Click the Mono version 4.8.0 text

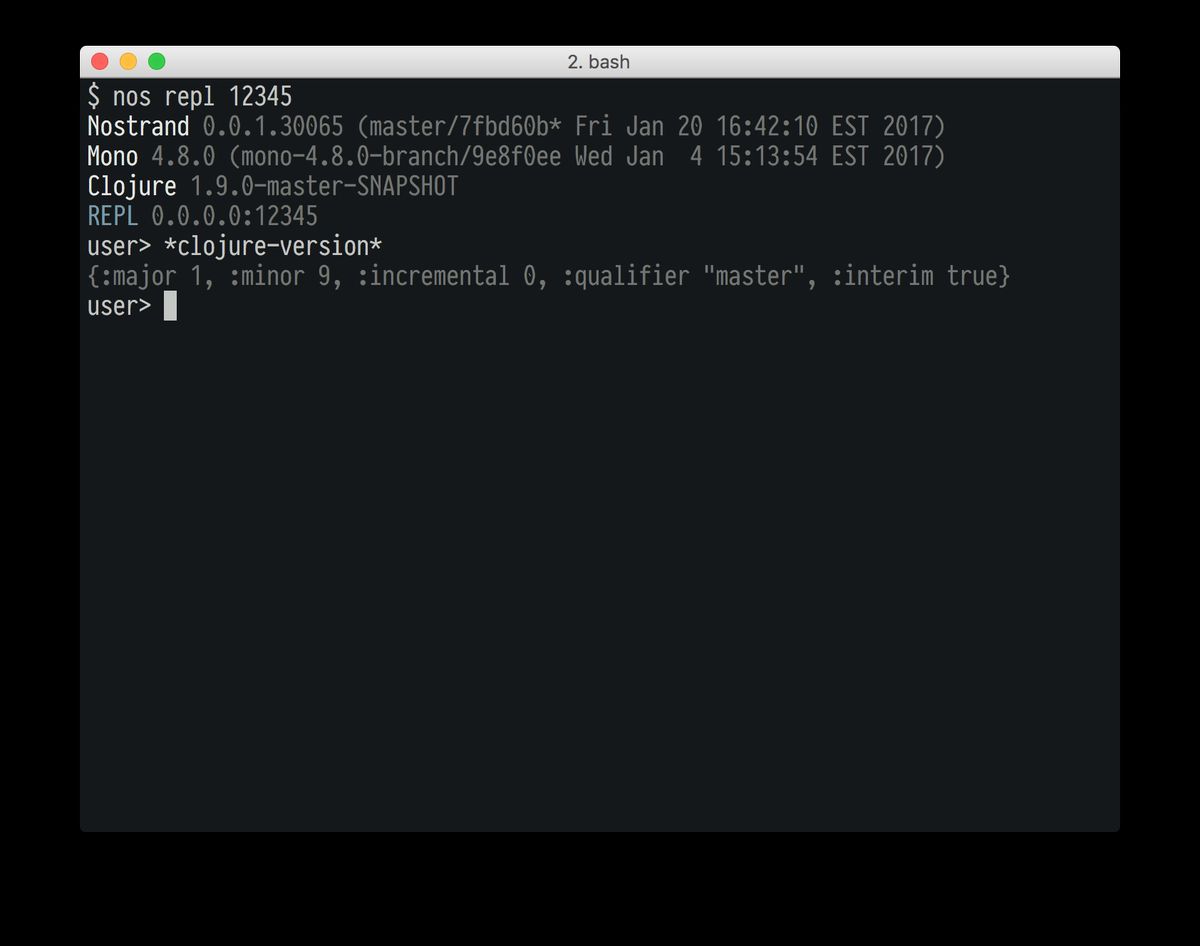(183, 157)
